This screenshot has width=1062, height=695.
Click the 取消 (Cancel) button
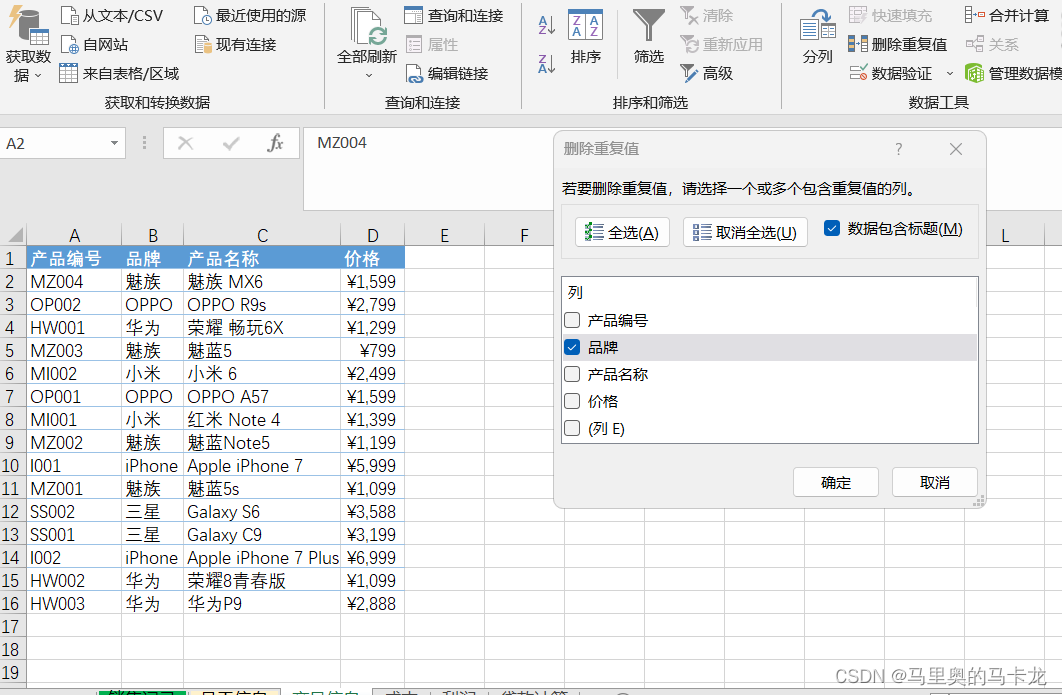pos(935,482)
